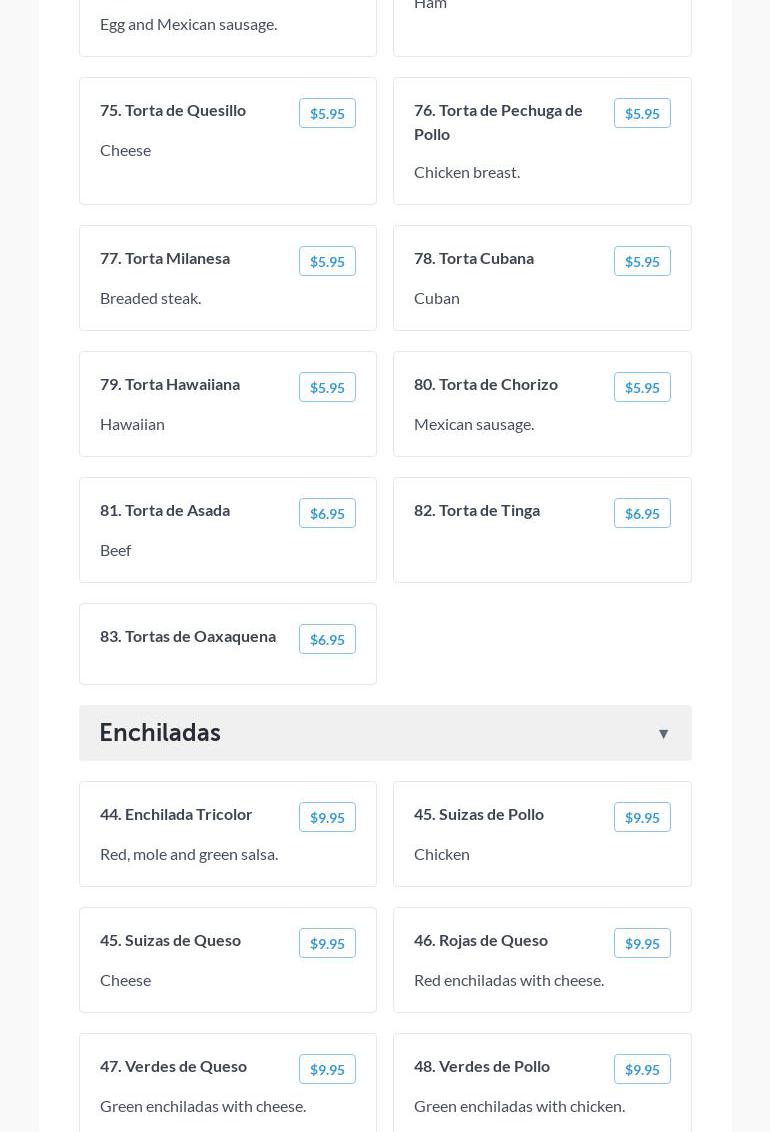This screenshot has width=770, height=1132.
Task: Click the Enchilada Tricolor $9.95 price
Action: pyautogui.click(x=327, y=818)
